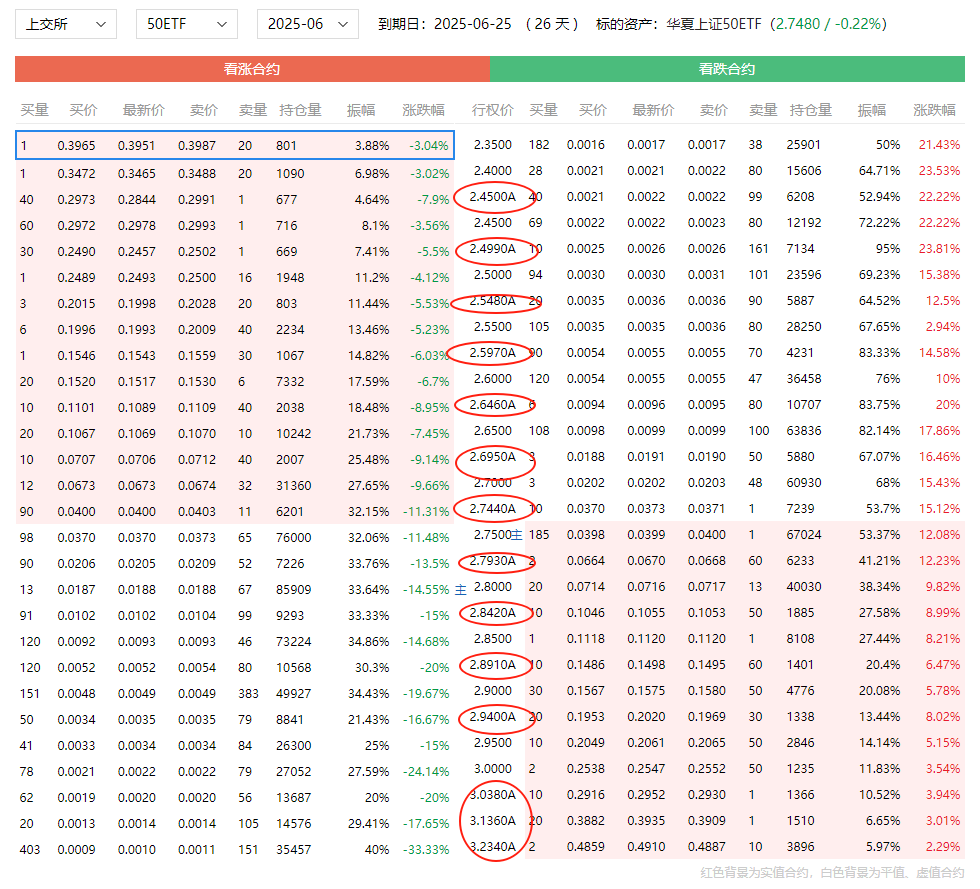Click the 主 marker beside strike 2.8000

pos(461,588)
